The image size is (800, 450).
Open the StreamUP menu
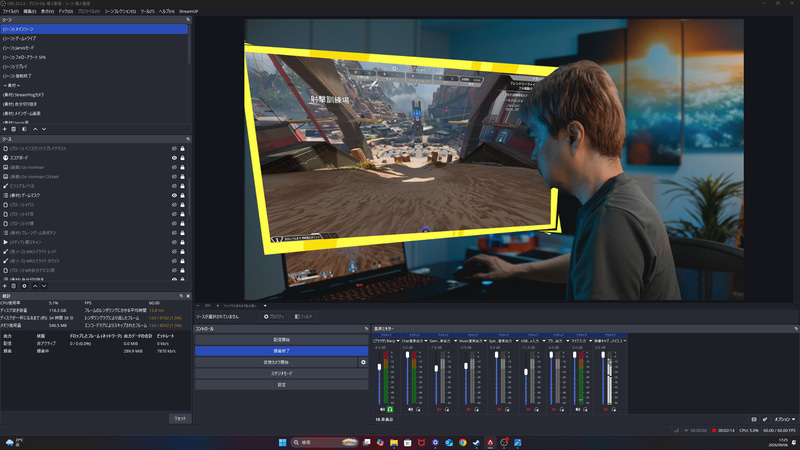188,11
